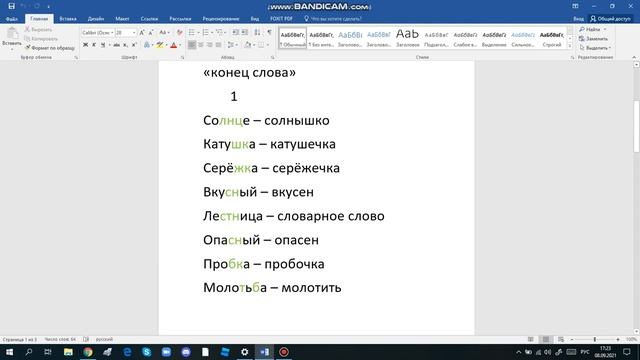Cut selection with Вырезать

[38, 29]
